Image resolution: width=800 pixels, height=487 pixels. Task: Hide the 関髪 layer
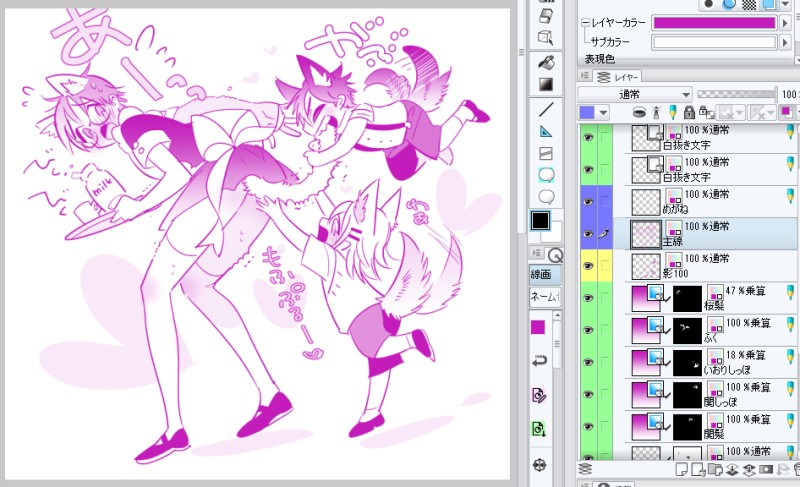(x=588, y=426)
